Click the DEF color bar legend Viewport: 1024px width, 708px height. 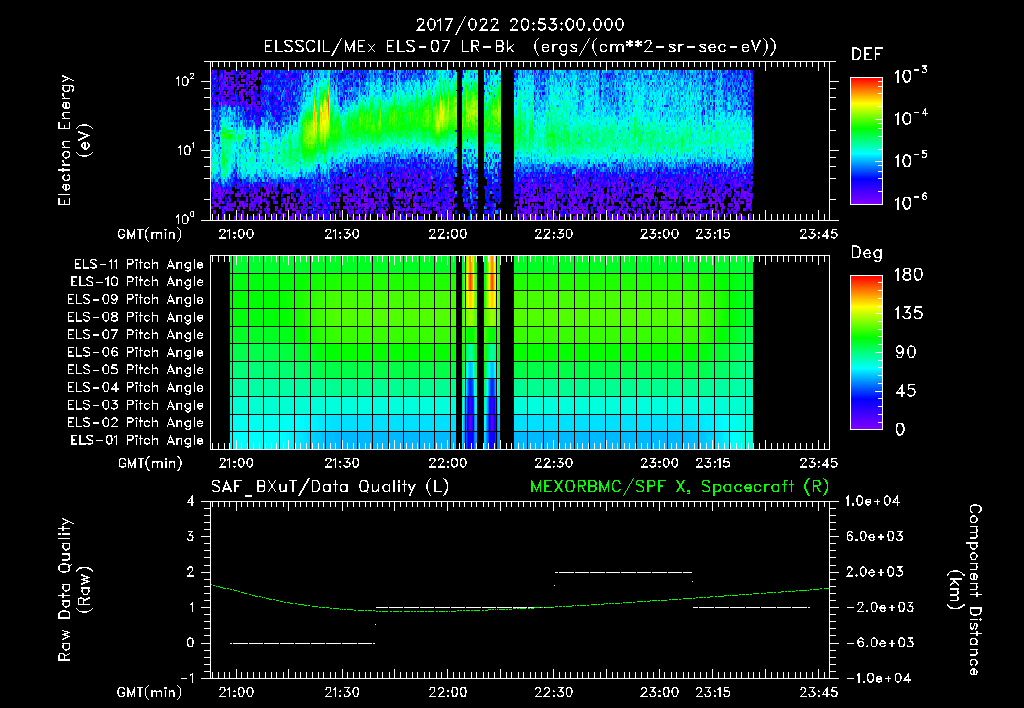pos(866,140)
